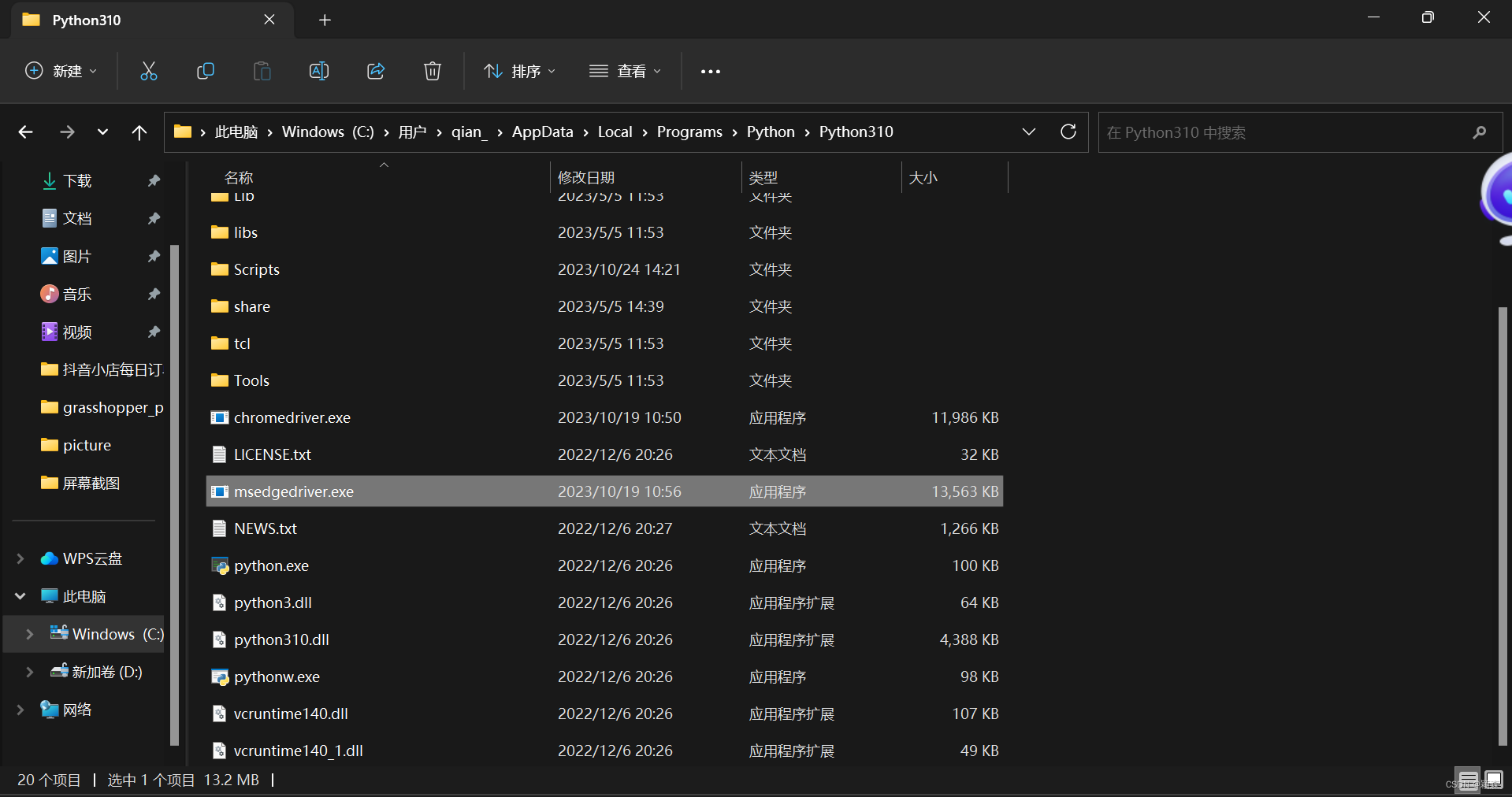Click the Share icon in toolbar
The height and width of the screenshot is (797, 1512).
tap(376, 71)
